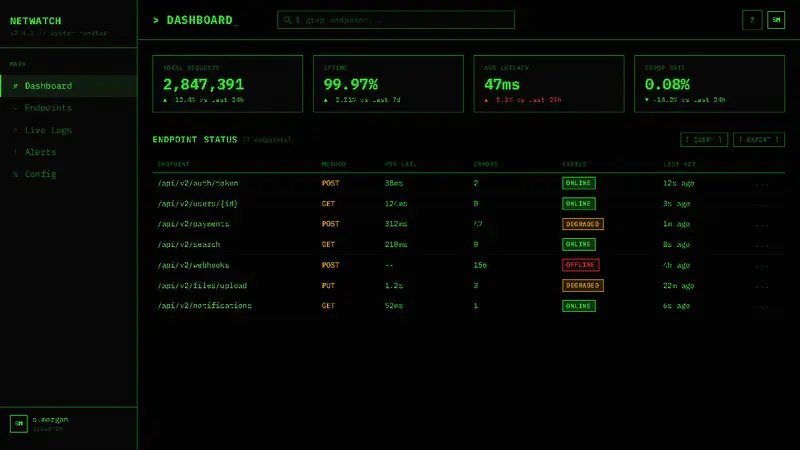Select the Avg Latency 47ms card
800x450 pixels.
pos(549,84)
